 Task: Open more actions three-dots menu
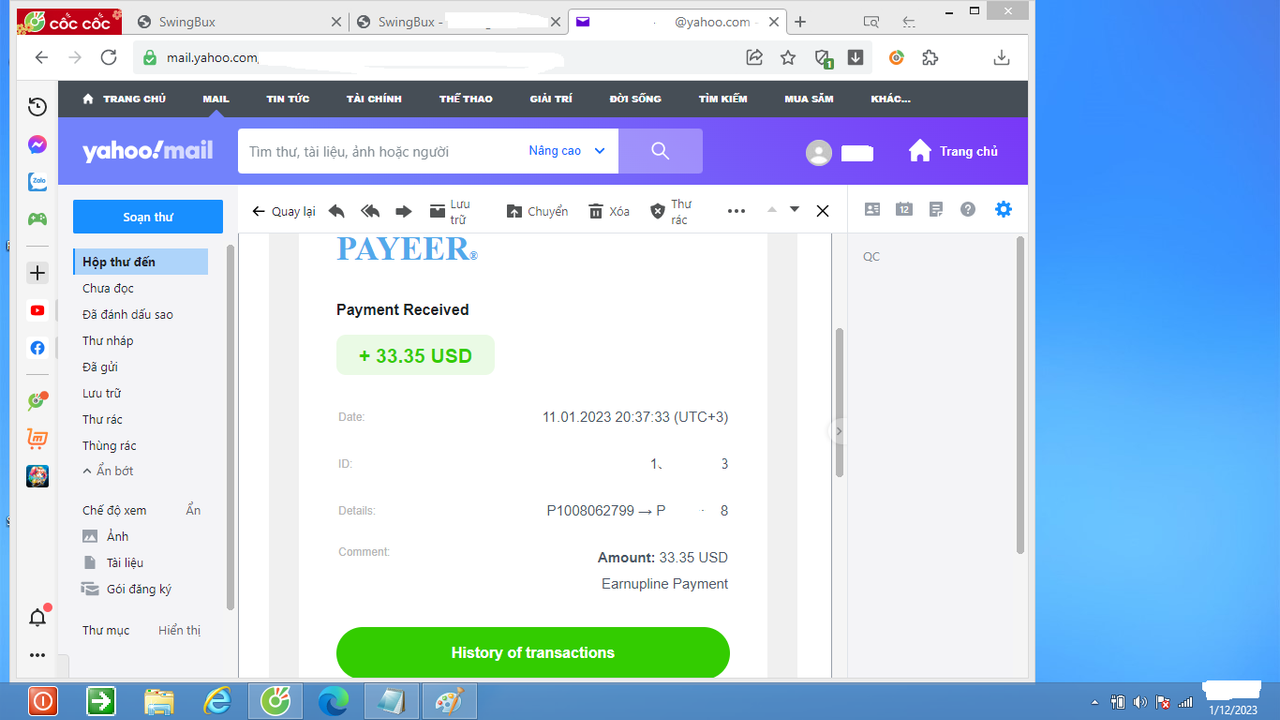[x=737, y=211]
